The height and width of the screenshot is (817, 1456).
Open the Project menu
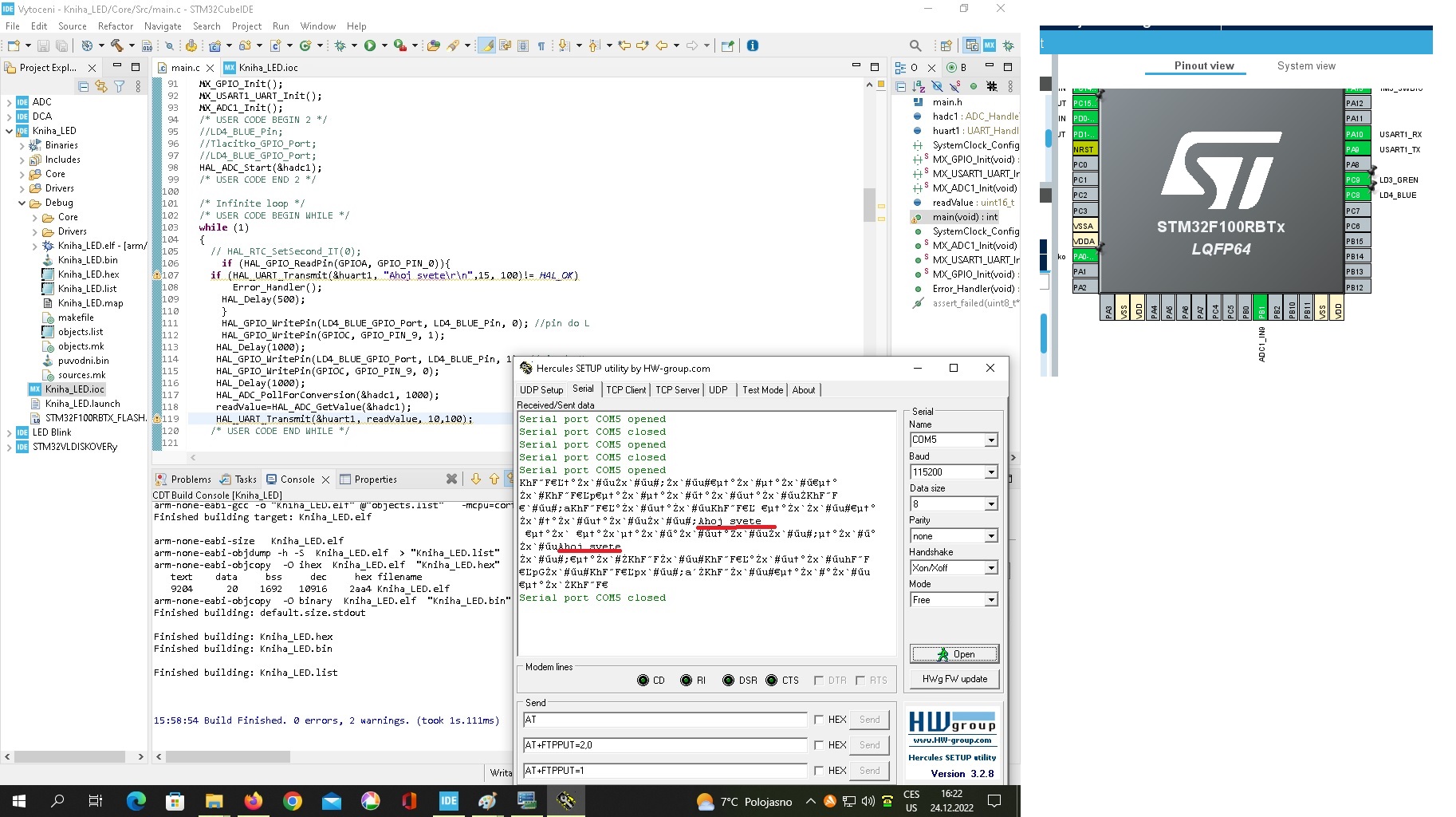tap(246, 26)
